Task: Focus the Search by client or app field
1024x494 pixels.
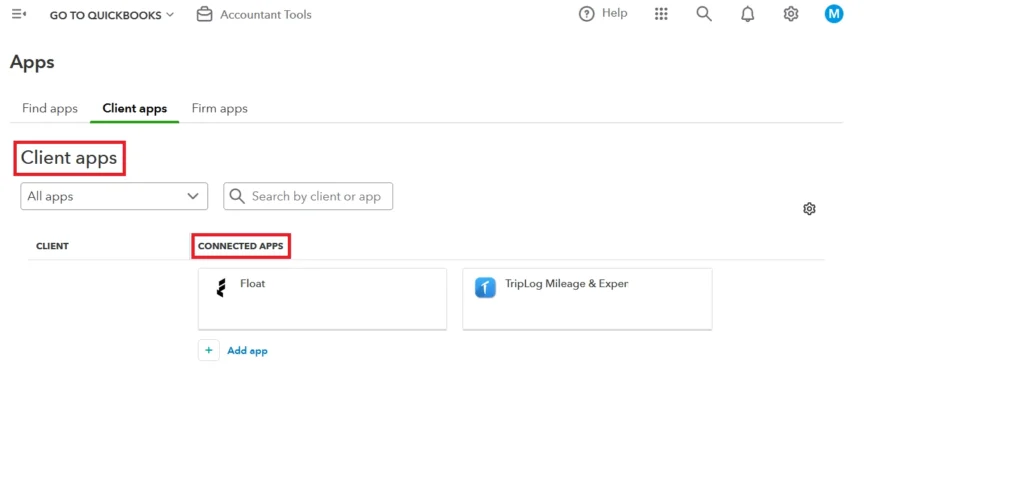Action: (315, 196)
